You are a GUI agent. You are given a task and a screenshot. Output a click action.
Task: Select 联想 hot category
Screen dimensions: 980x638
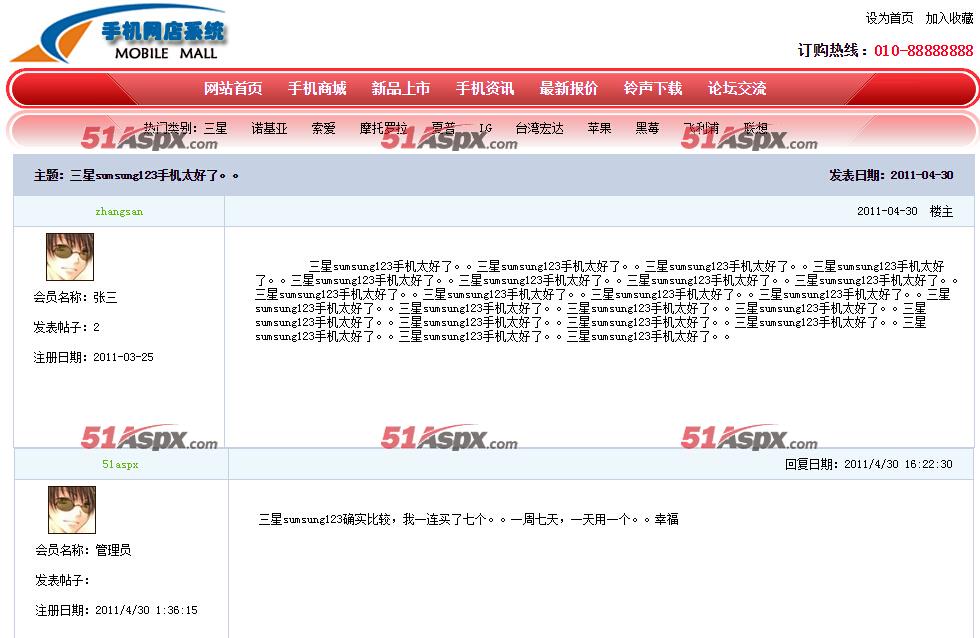756,128
